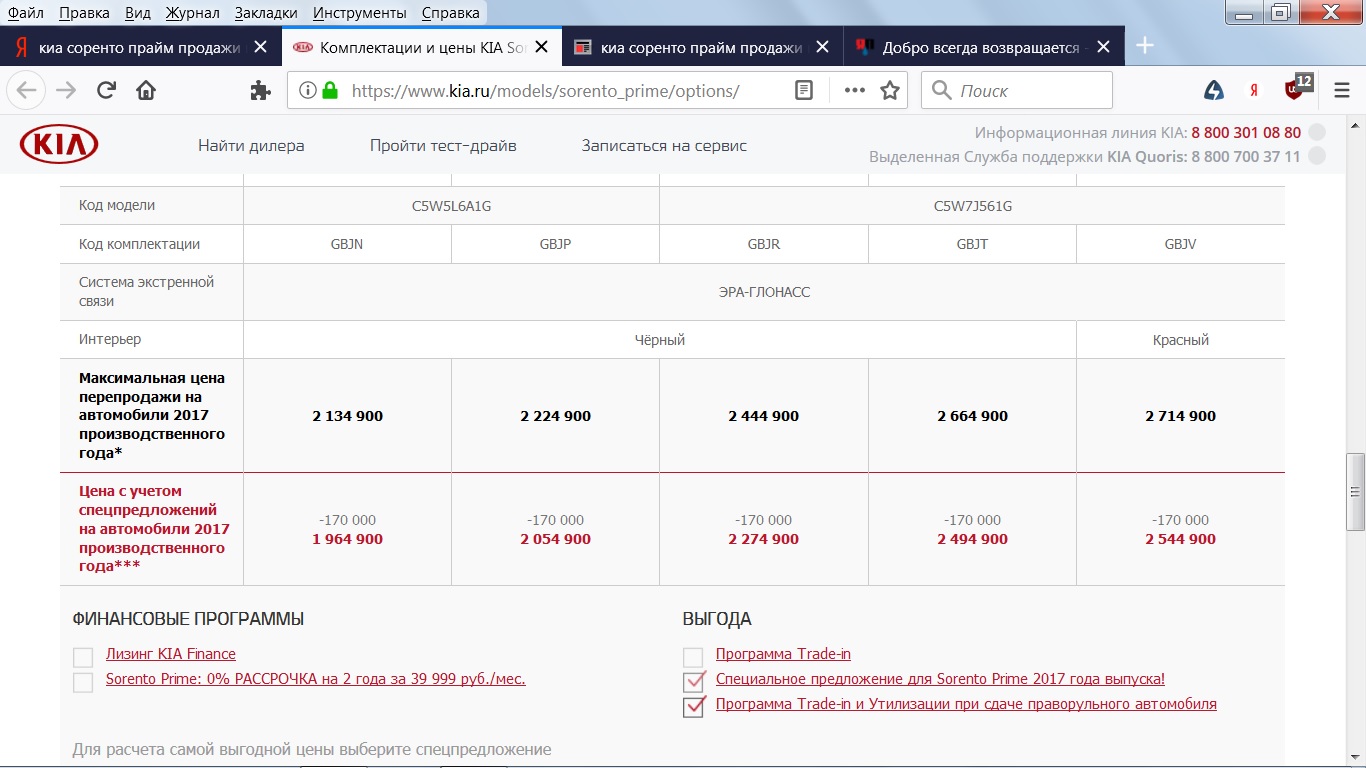
Task: Open 'Пройти тест-драйв' page
Action: [x=443, y=146]
